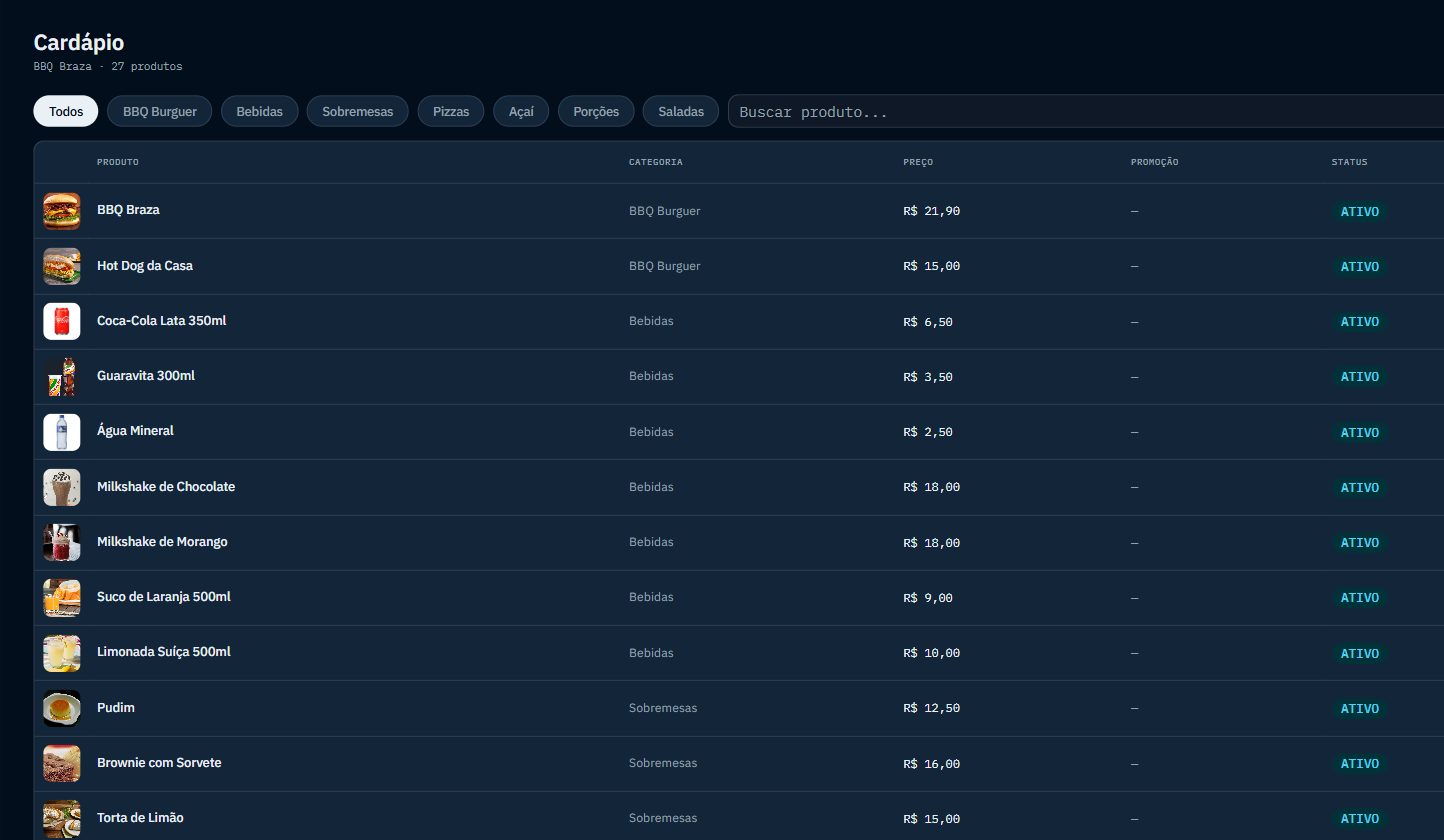
Task: Open the Pudim product thumbnail
Action: click(x=62, y=709)
